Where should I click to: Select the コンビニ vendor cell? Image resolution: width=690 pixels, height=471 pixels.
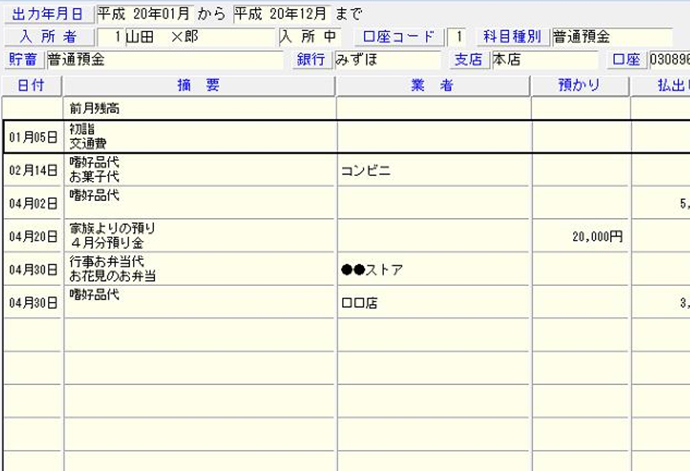tap(432, 170)
